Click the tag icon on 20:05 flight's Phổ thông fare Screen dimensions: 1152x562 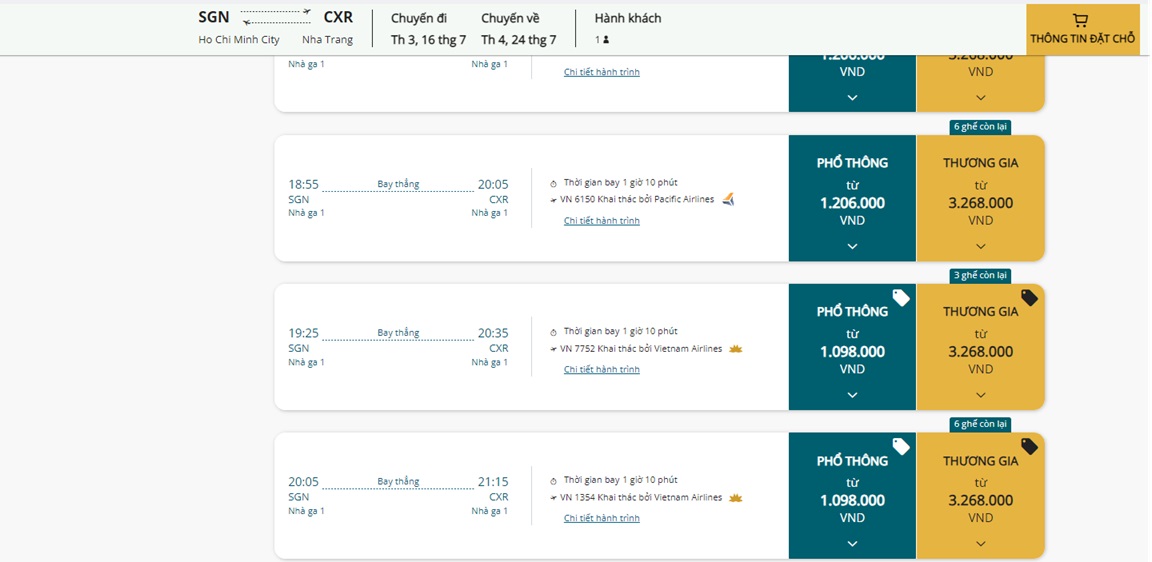[x=901, y=447]
